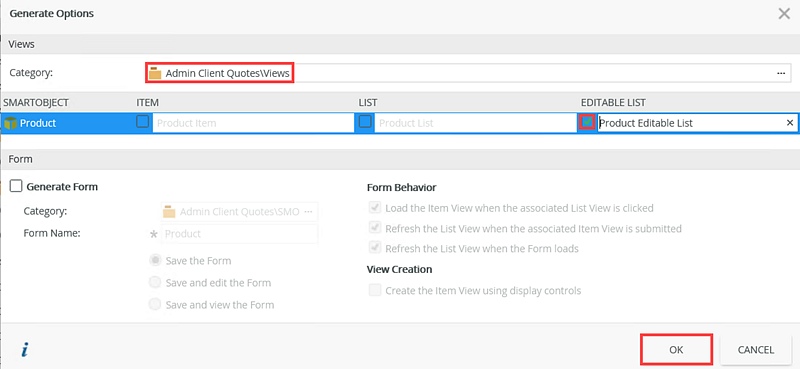This screenshot has height=369, width=800.
Task: Close the Generate Options dialog
Action: 784,14
